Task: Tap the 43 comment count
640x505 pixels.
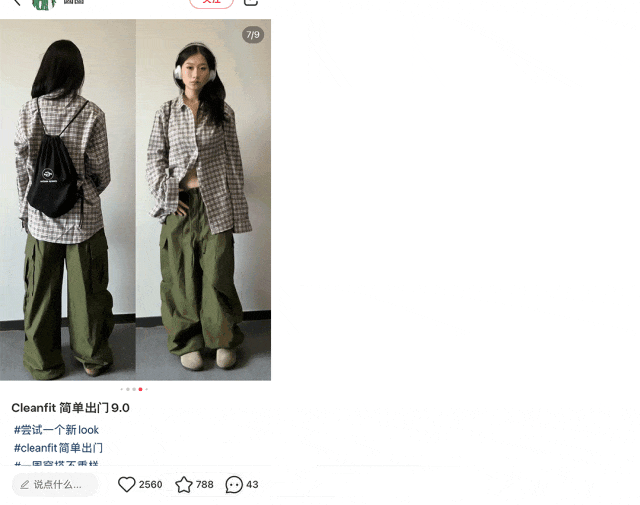Action: (x=252, y=485)
